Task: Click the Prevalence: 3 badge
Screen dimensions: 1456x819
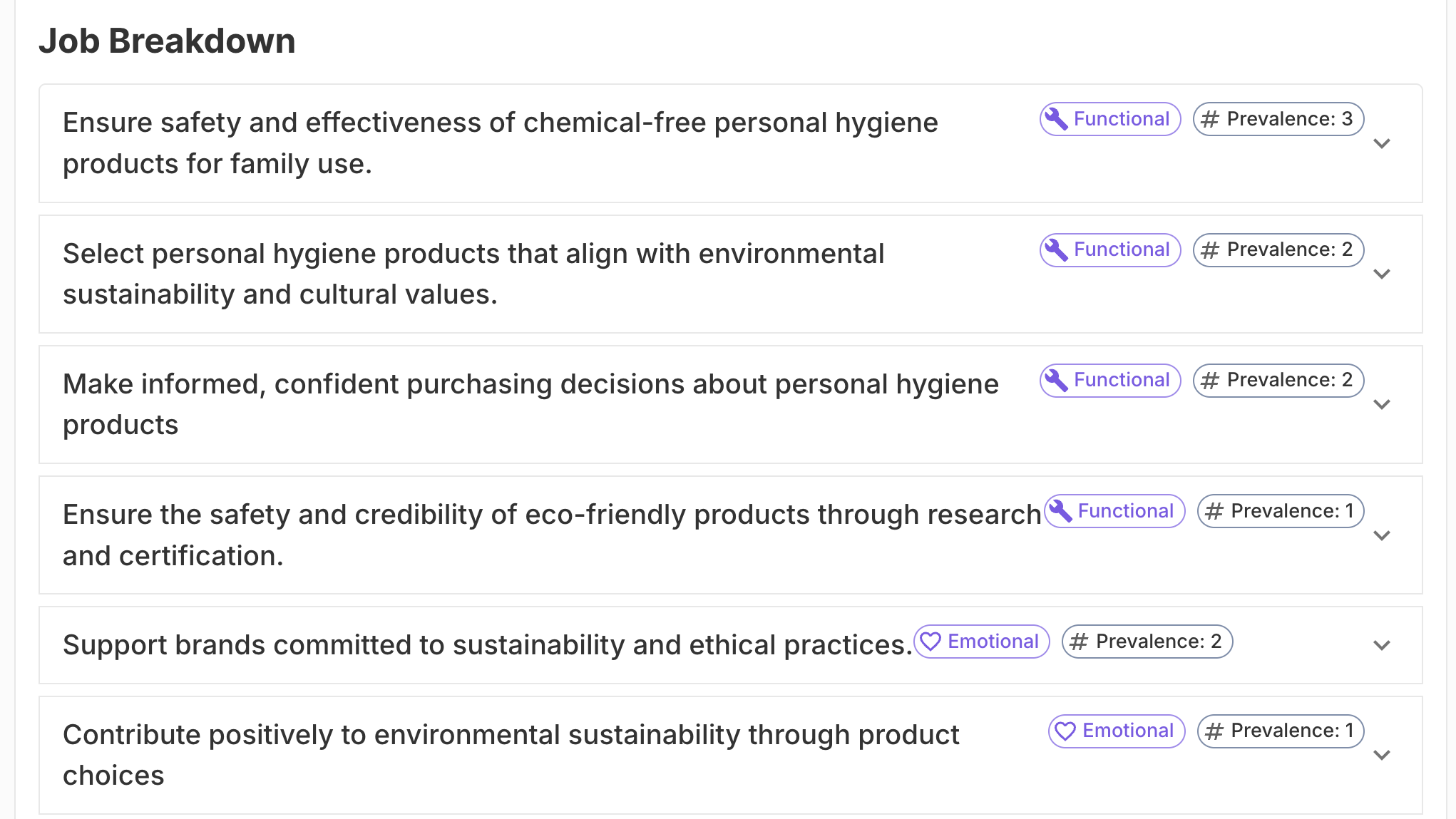Action: [1278, 119]
